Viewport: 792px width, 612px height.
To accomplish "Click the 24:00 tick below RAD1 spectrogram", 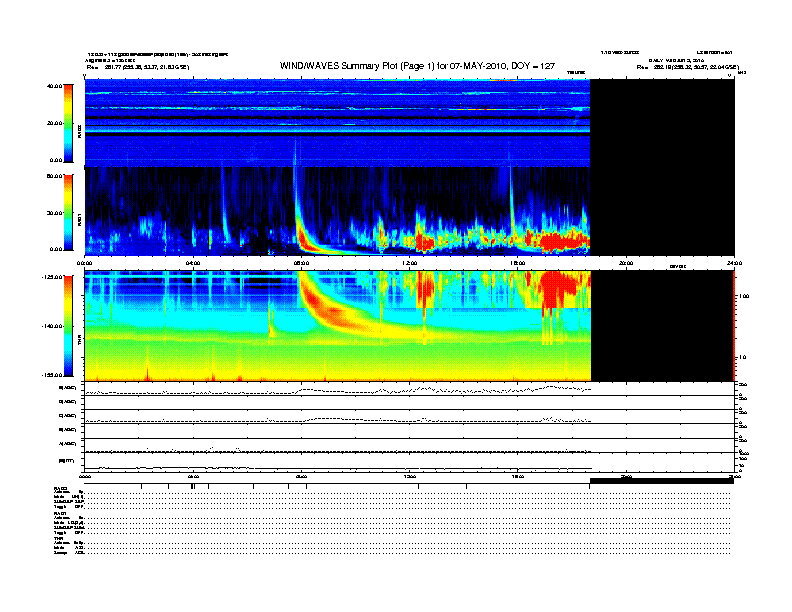I will pos(734,263).
